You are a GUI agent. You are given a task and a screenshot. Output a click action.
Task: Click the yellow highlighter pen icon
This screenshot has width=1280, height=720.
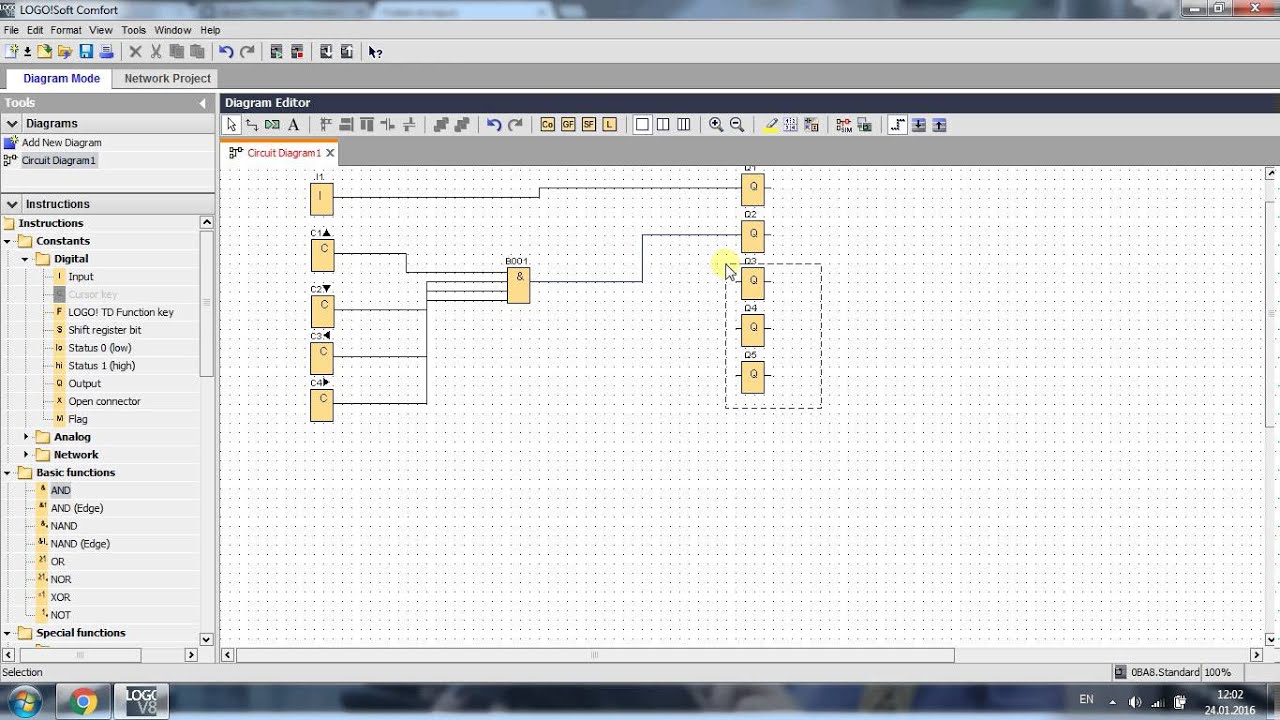[x=770, y=125]
